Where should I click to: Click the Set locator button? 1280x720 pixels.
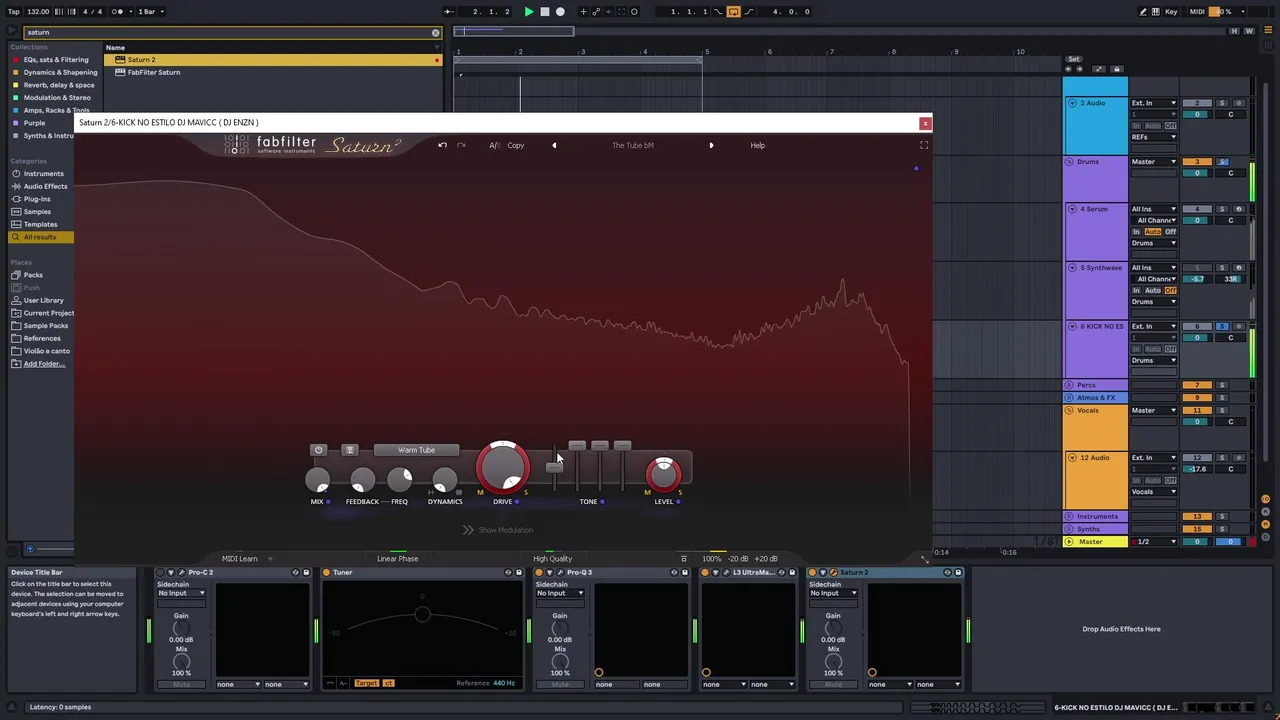1074,59
